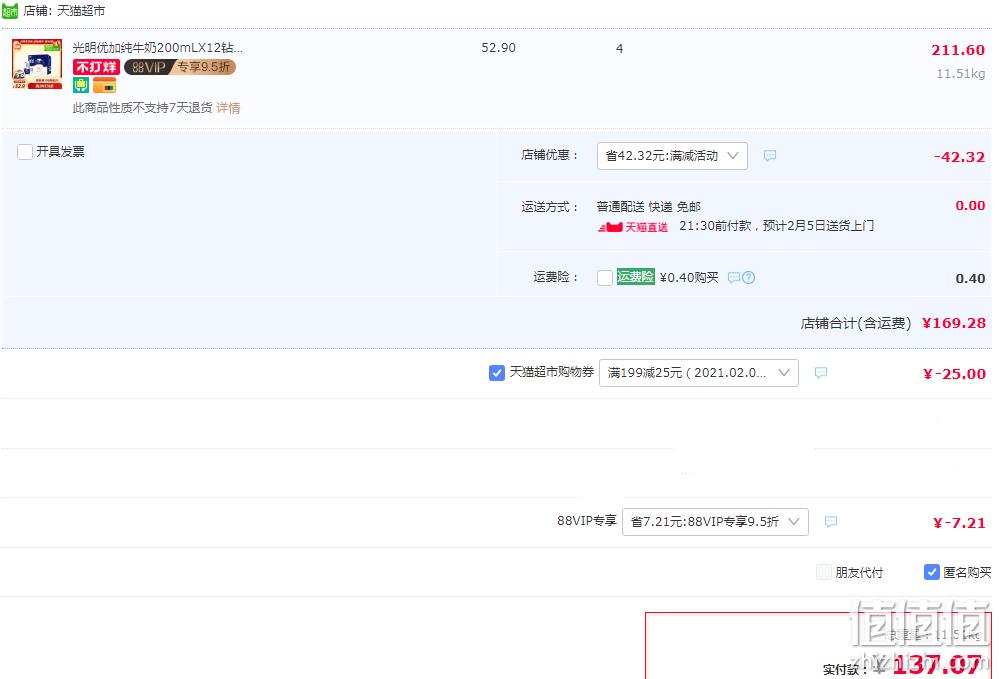
Task: Select the weight 11.51kg under the item subtotal
Action: click(x=960, y=74)
